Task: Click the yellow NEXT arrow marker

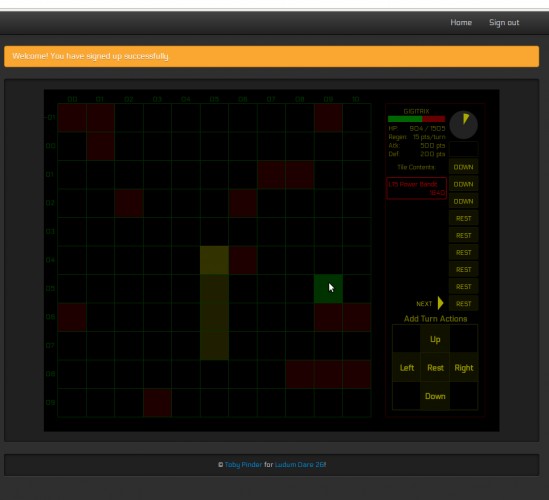Action: pos(440,303)
